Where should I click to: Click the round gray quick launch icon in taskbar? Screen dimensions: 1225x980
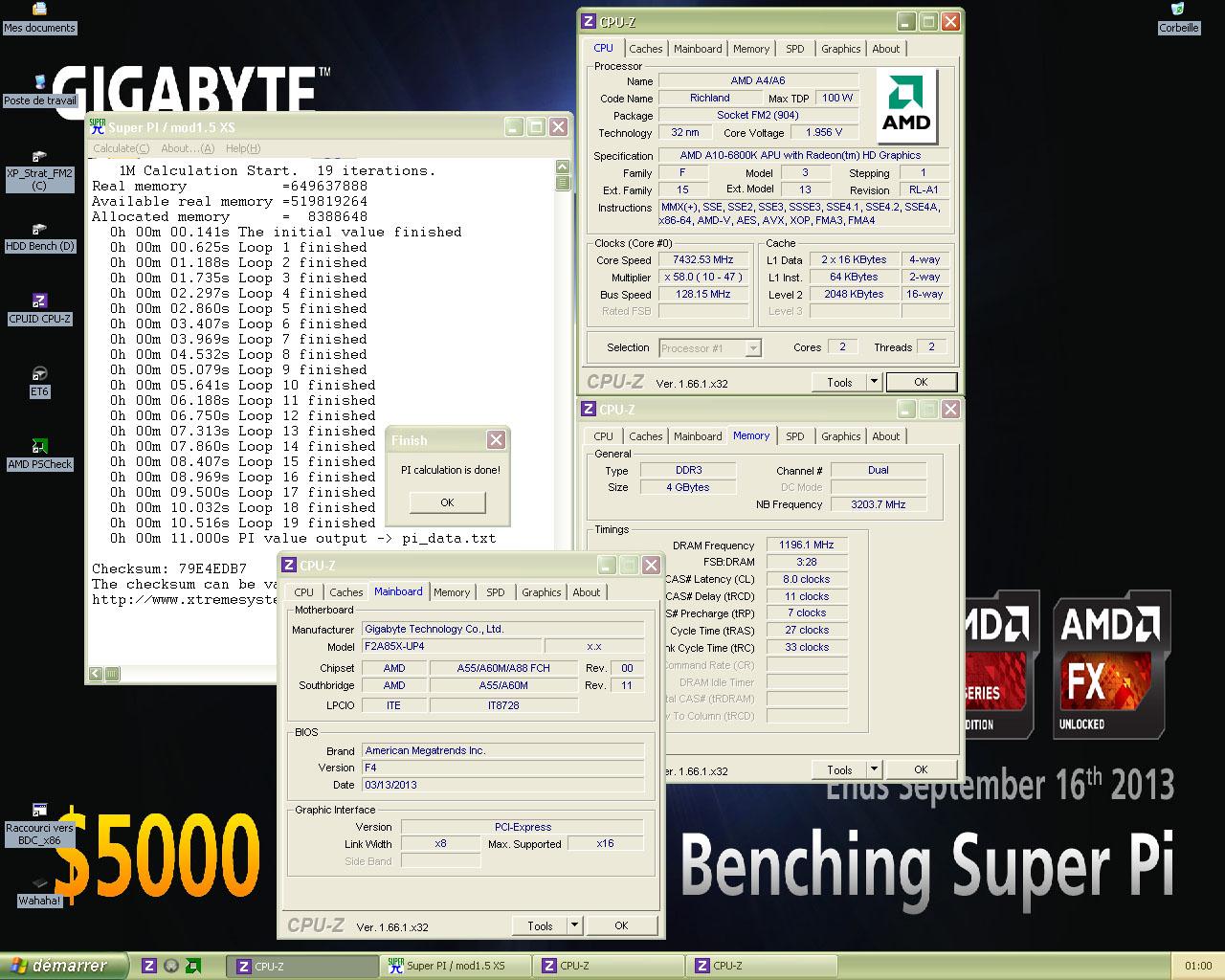tap(171, 966)
